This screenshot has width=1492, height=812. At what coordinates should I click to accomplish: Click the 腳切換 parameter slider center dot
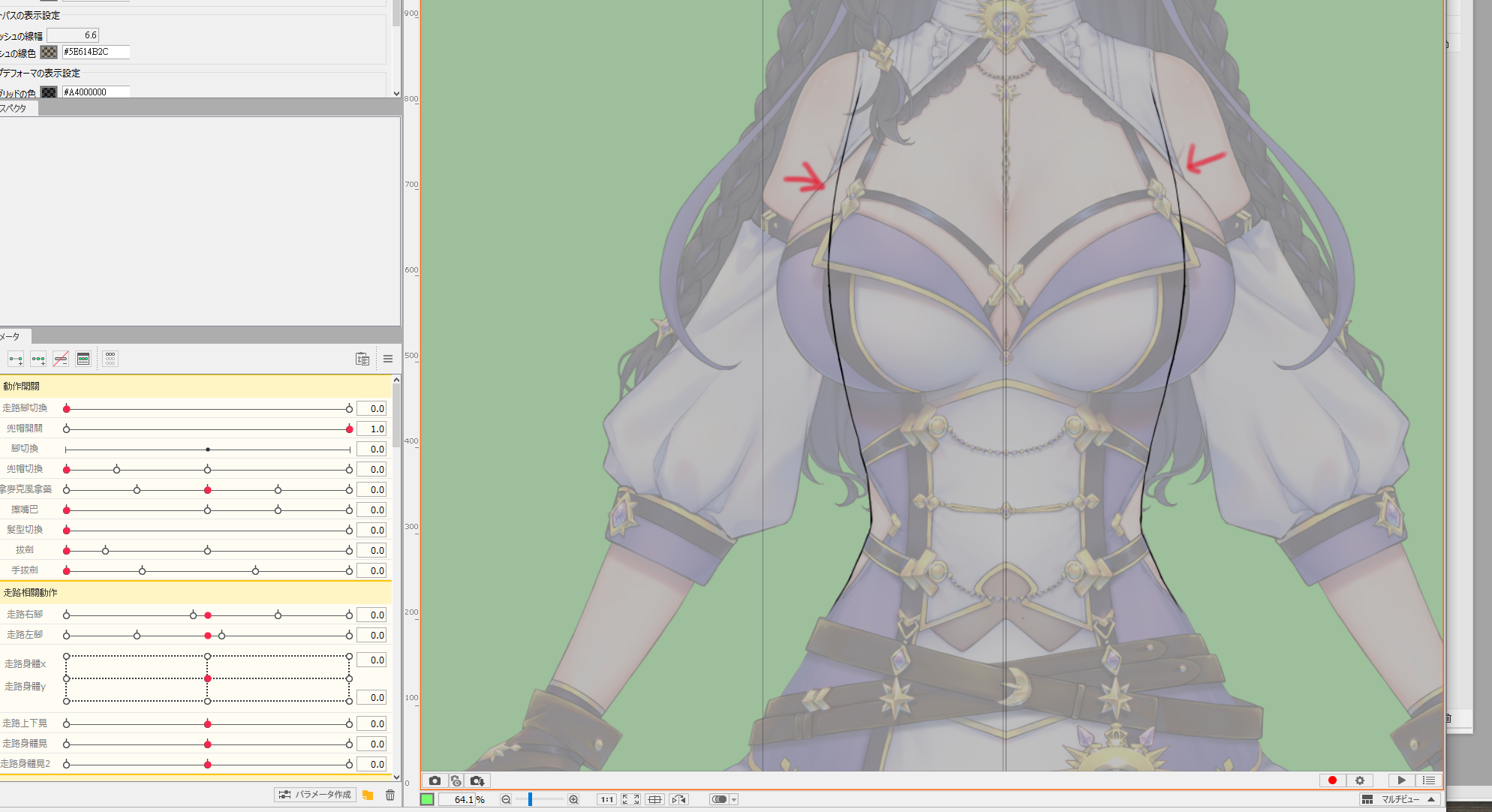(x=208, y=450)
